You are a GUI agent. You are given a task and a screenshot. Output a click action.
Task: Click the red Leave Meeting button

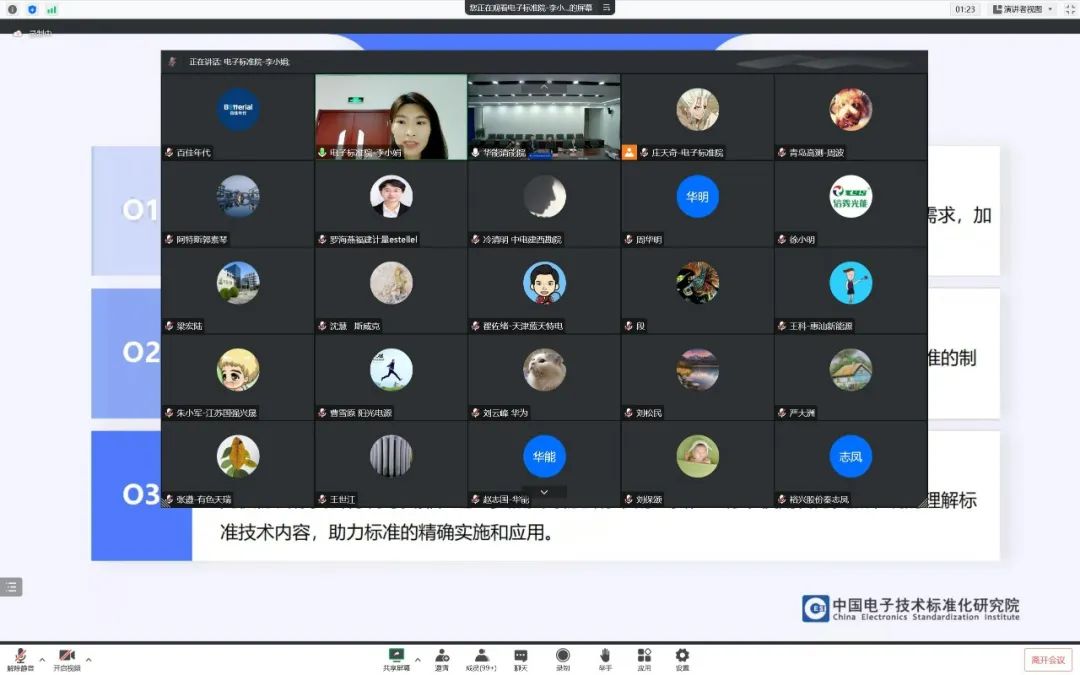coord(1047,660)
